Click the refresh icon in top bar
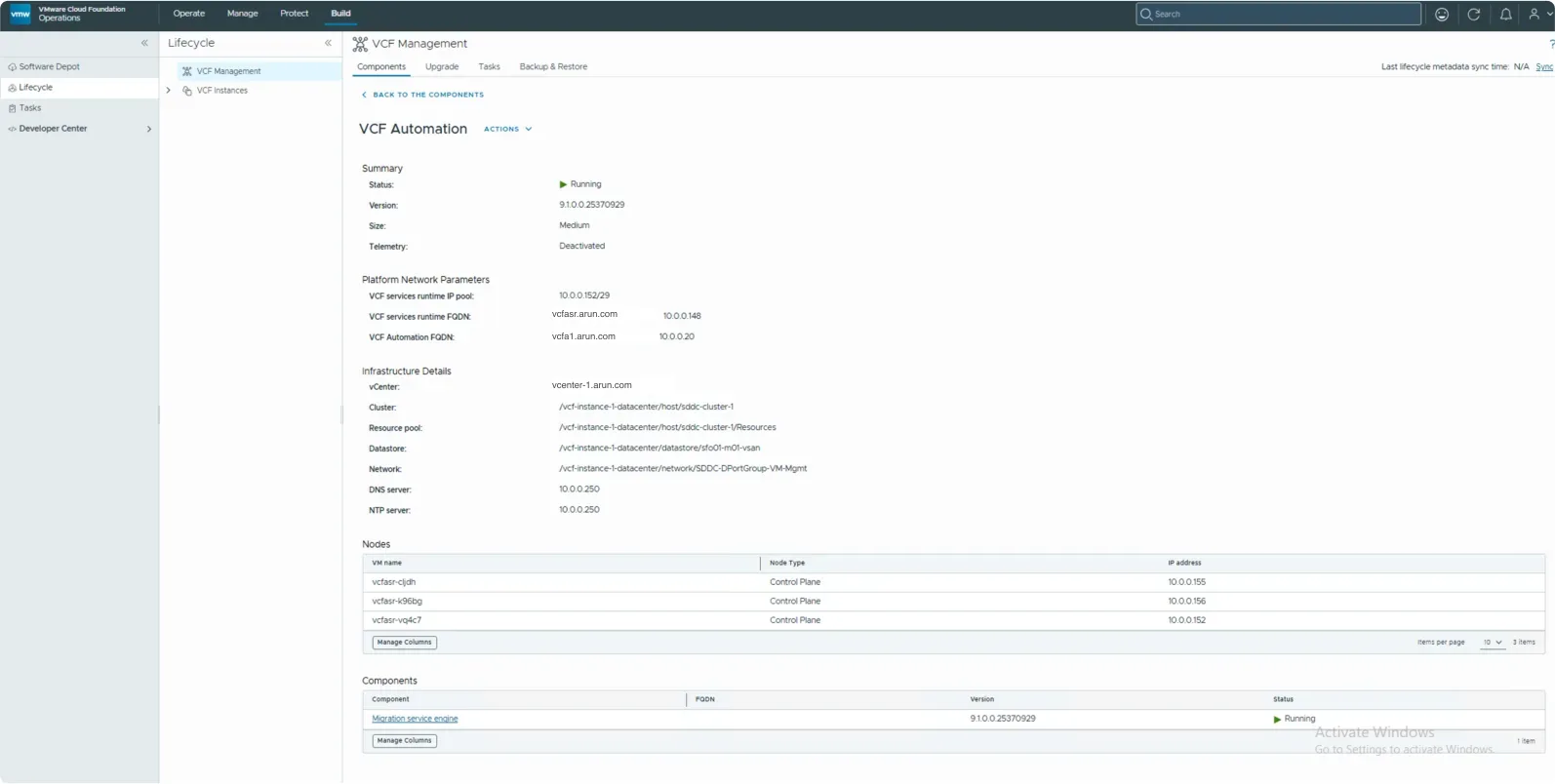 tap(1474, 14)
